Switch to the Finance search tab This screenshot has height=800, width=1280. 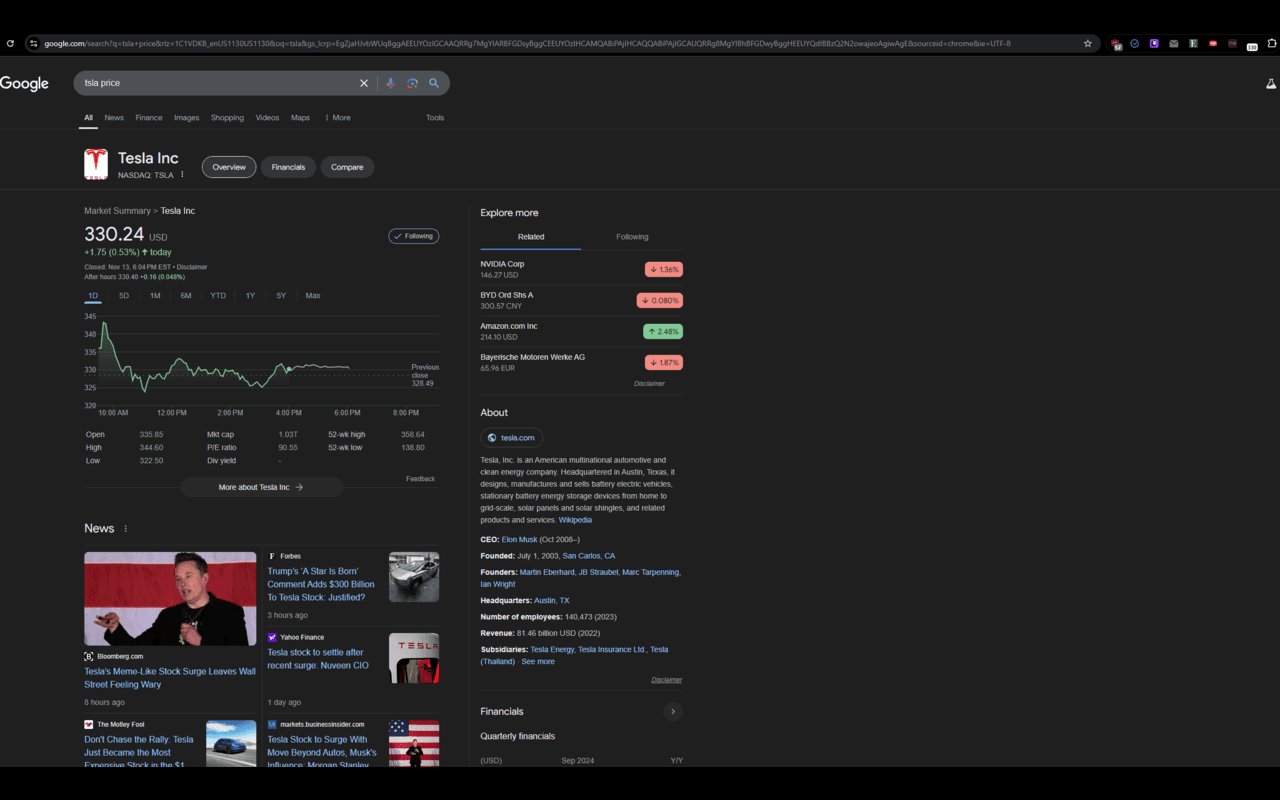149,118
